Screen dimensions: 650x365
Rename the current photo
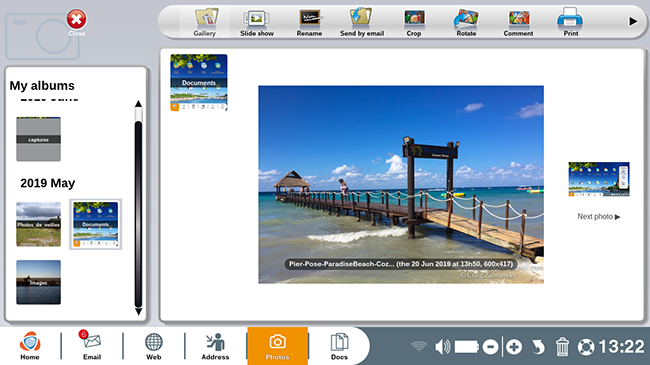309,22
